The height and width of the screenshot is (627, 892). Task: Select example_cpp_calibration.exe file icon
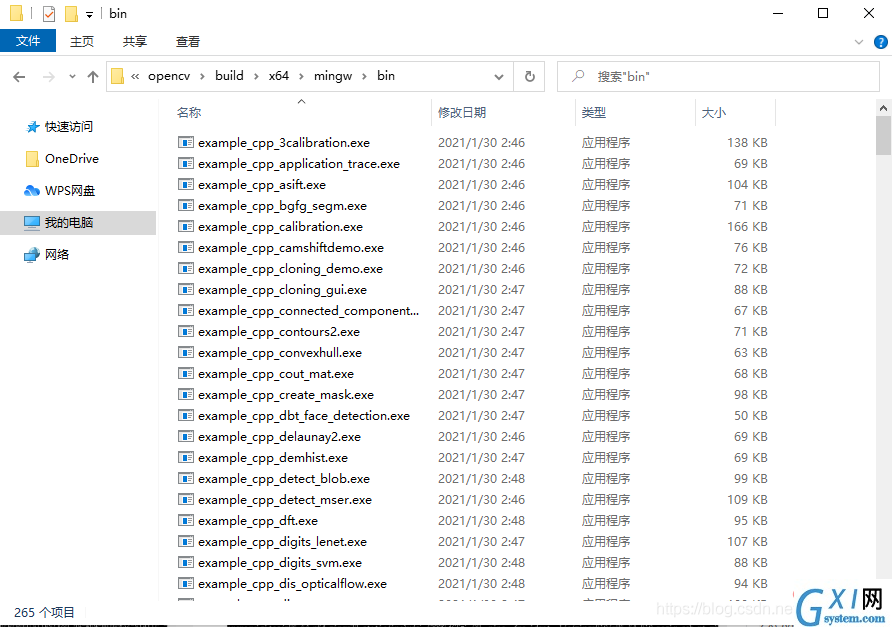point(185,226)
